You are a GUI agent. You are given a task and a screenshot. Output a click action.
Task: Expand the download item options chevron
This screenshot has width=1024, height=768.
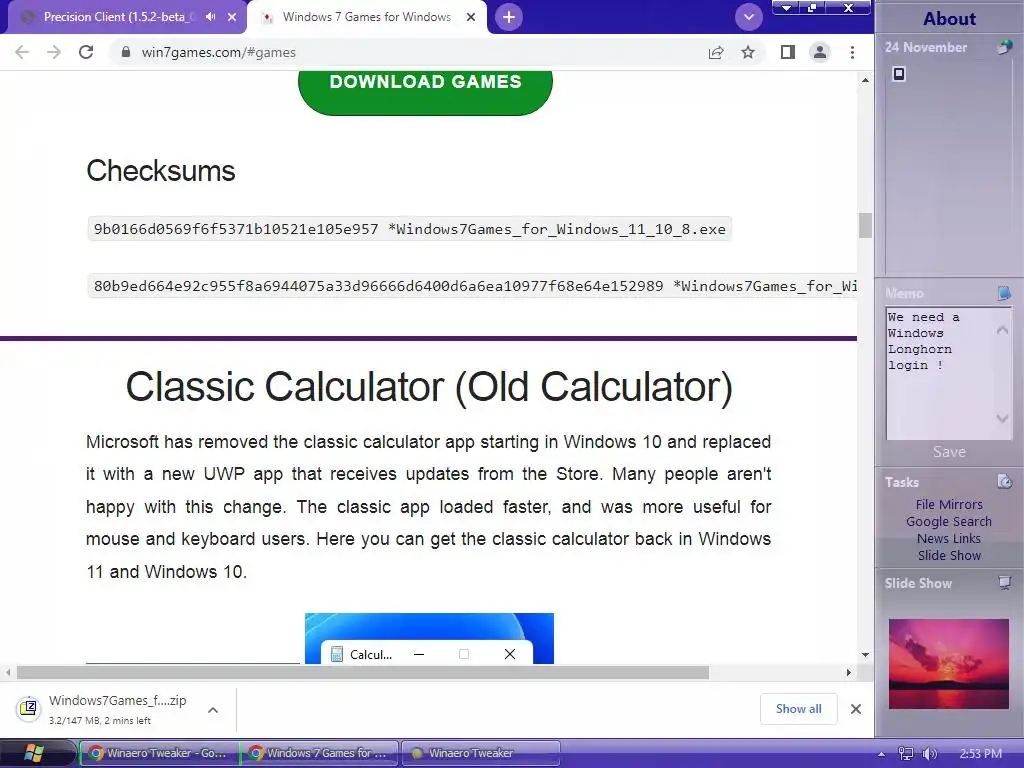(213, 710)
